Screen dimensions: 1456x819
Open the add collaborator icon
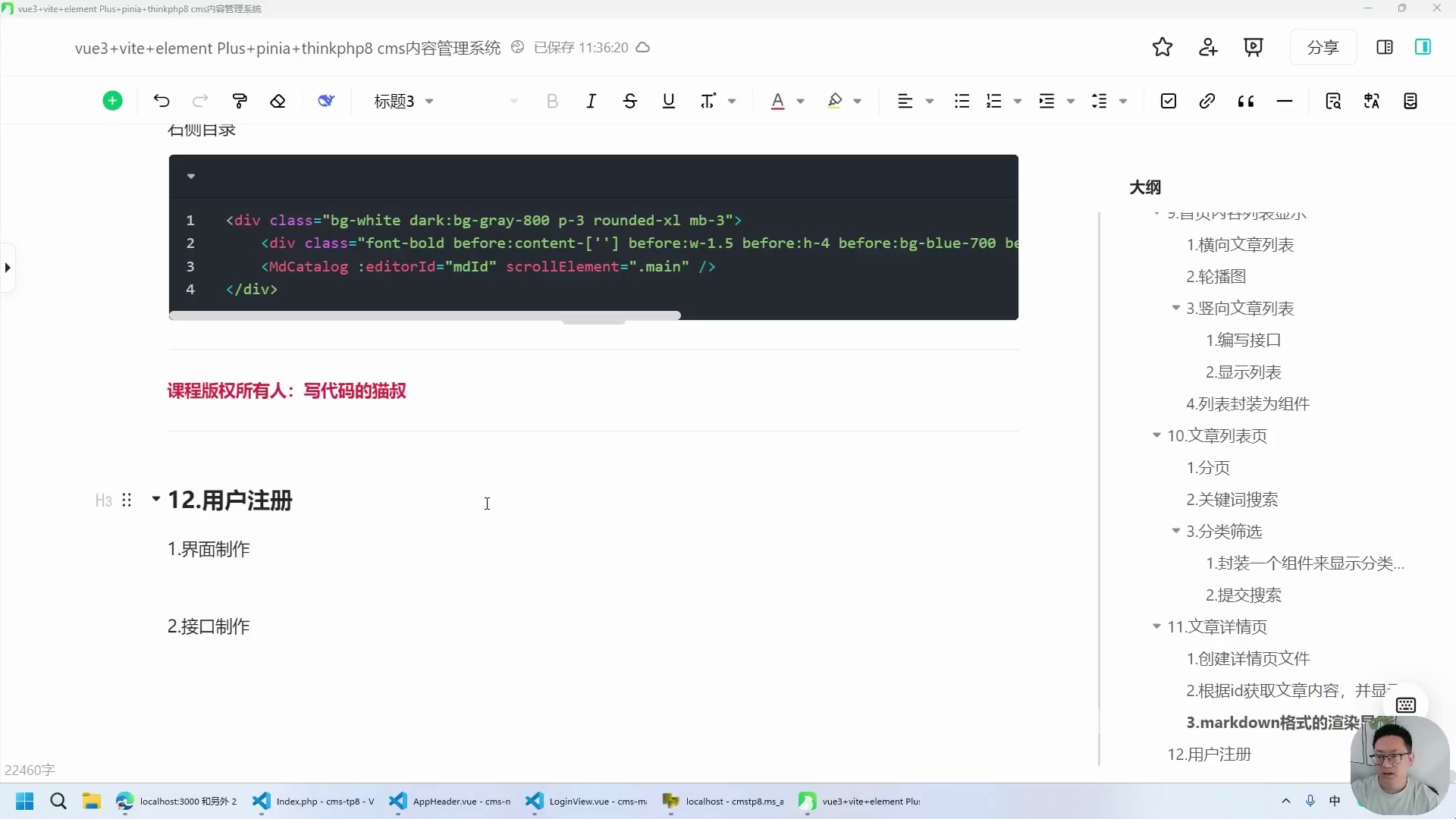tap(1208, 47)
